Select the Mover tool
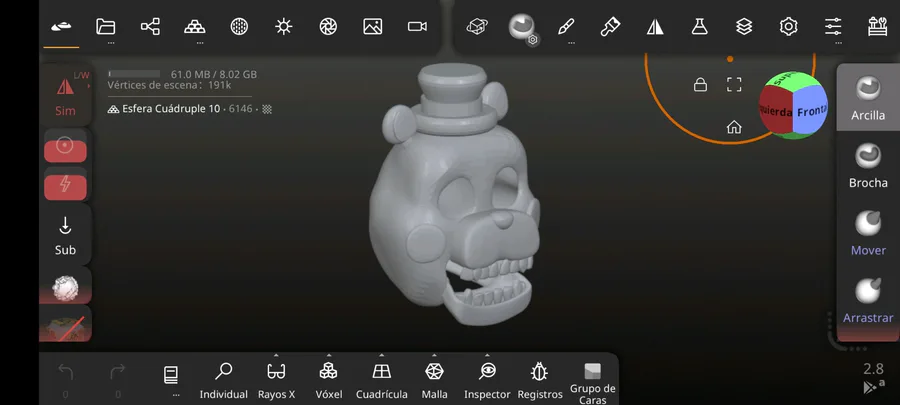The image size is (900, 405). point(868,233)
